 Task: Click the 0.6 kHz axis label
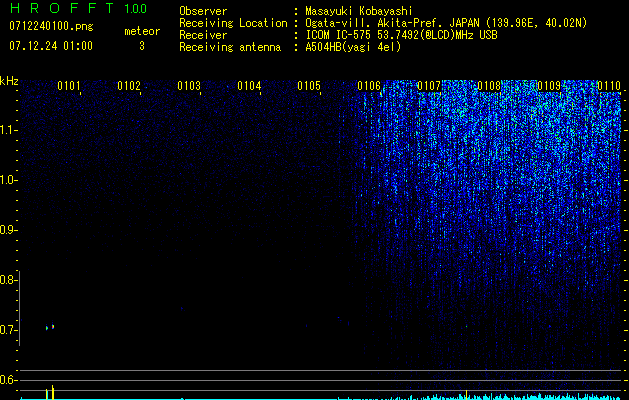(x=7, y=380)
